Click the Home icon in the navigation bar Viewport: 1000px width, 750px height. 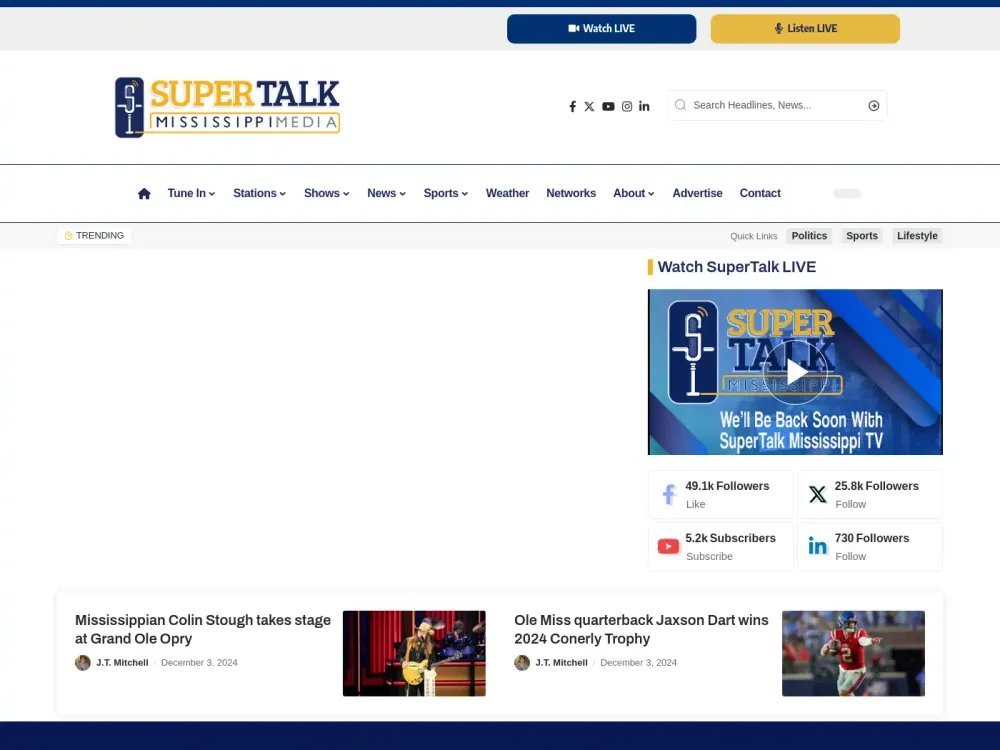[x=143, y=192]
